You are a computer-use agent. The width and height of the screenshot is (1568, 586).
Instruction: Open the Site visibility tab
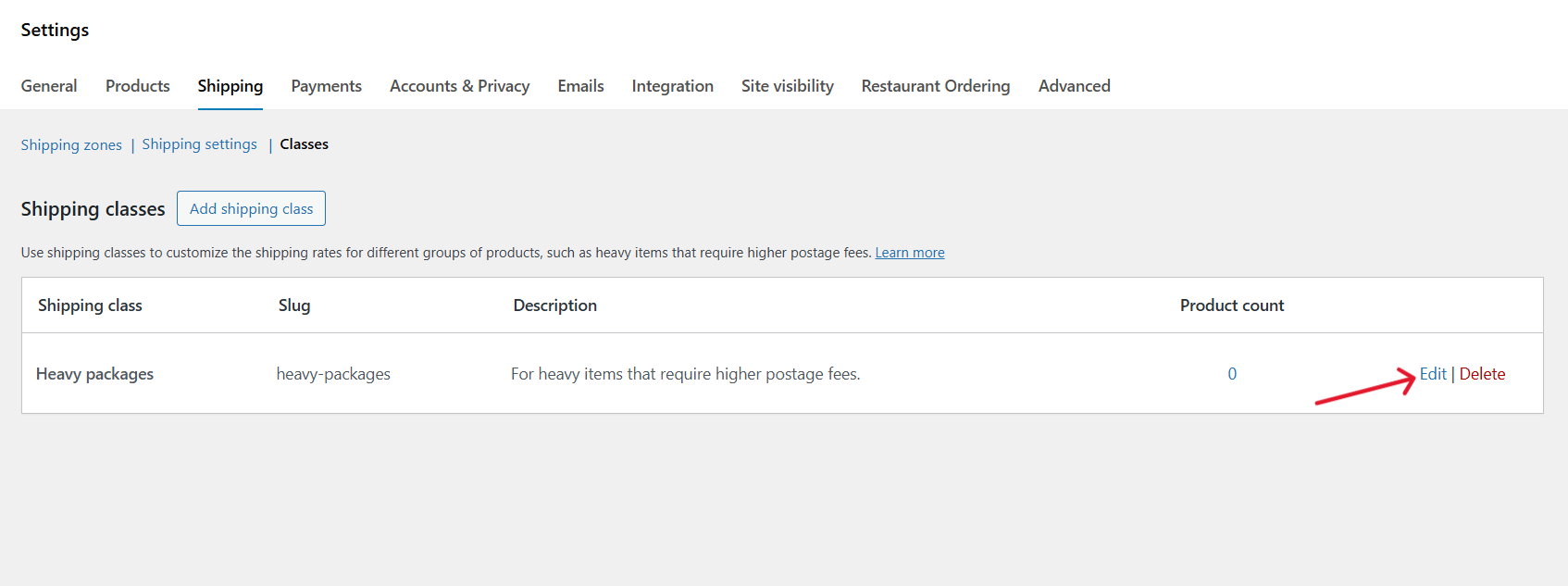click(x=788, y=86)
